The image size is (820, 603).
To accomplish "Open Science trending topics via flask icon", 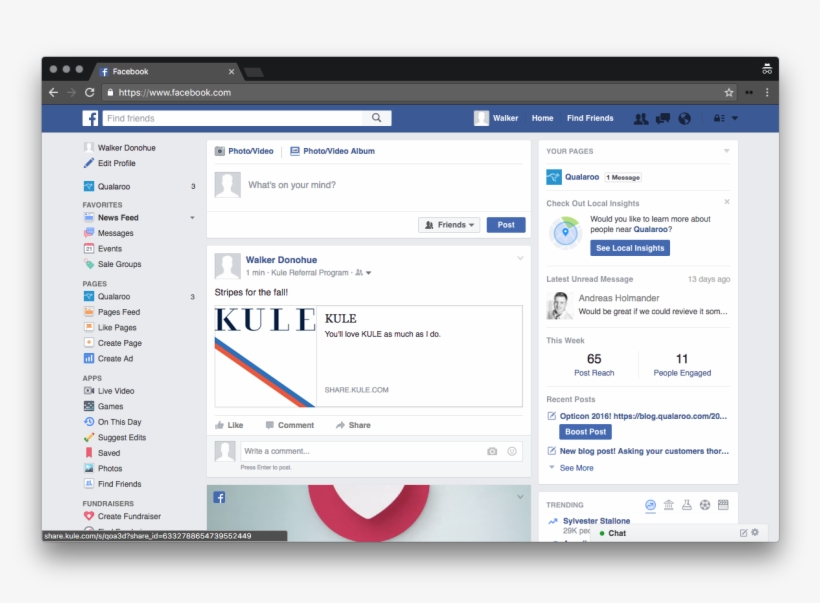I will click(x=687, y=505).
